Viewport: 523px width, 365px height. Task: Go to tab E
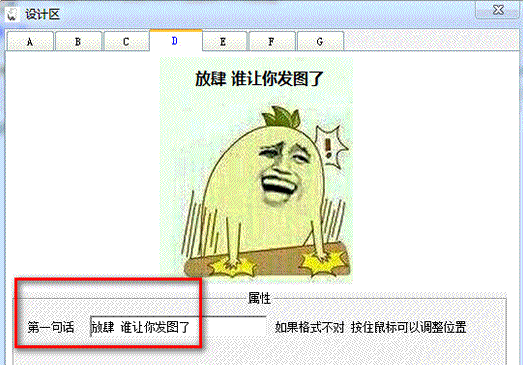tap(223, 42)
